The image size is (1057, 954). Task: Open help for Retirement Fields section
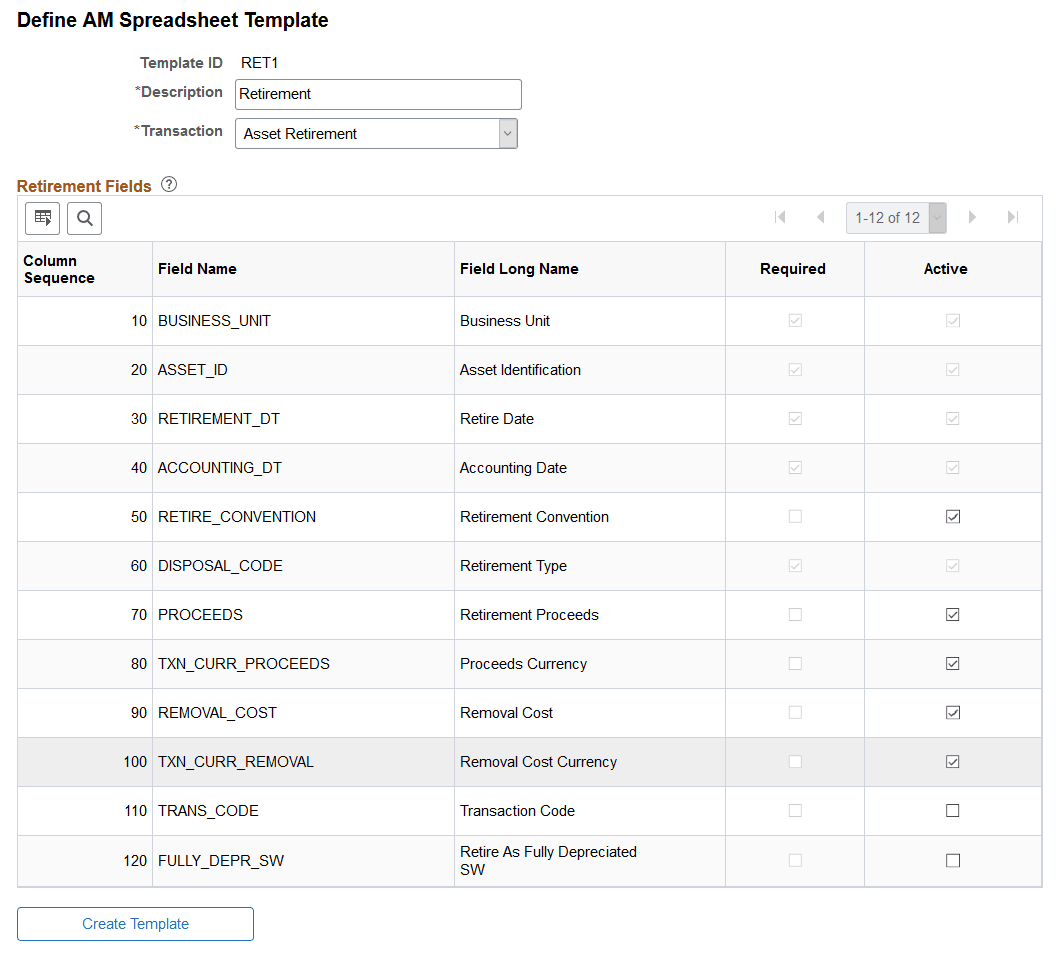[169, 184]
